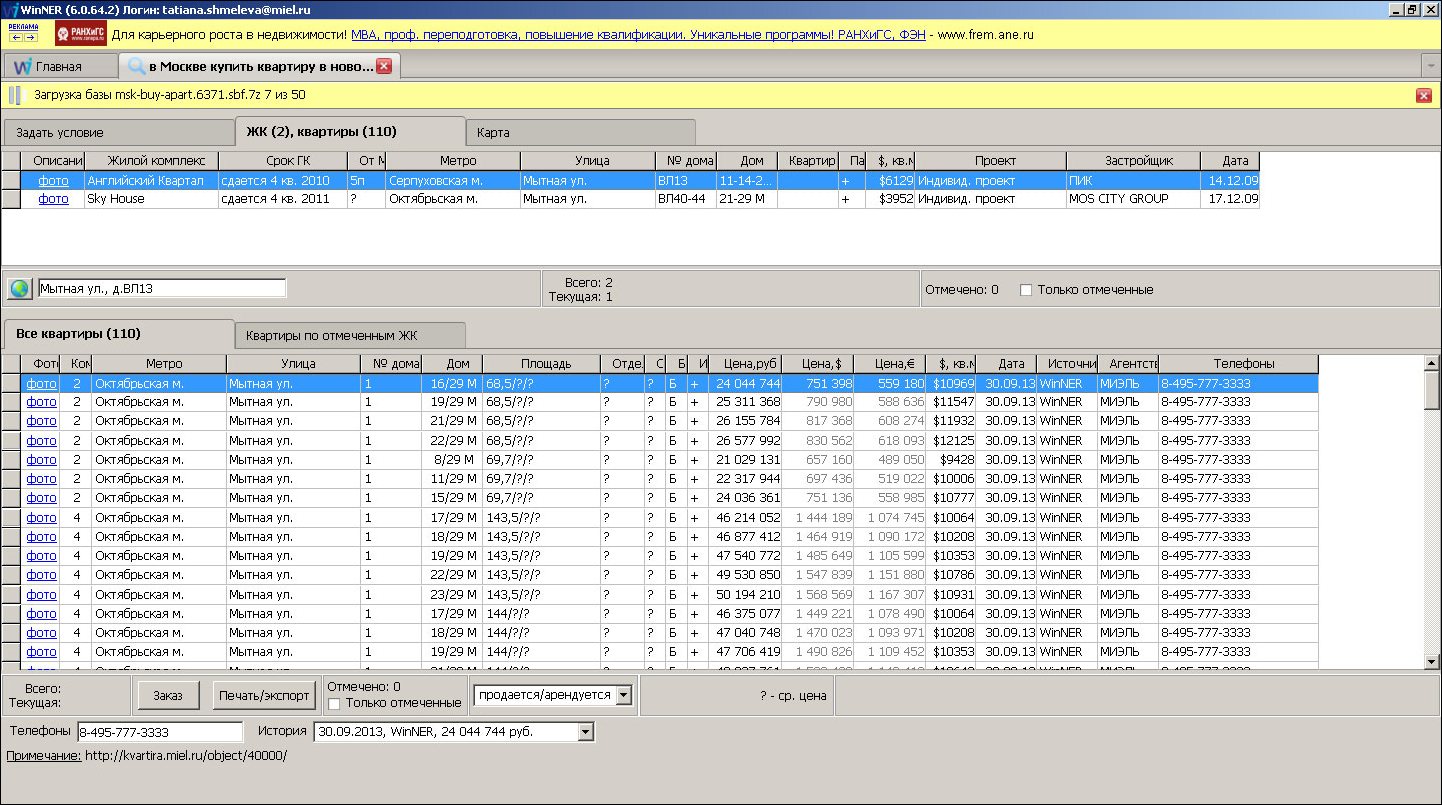Sort apartments by Цена,руб column header
The image size is (1442, 805).
[x=745, y=364]
